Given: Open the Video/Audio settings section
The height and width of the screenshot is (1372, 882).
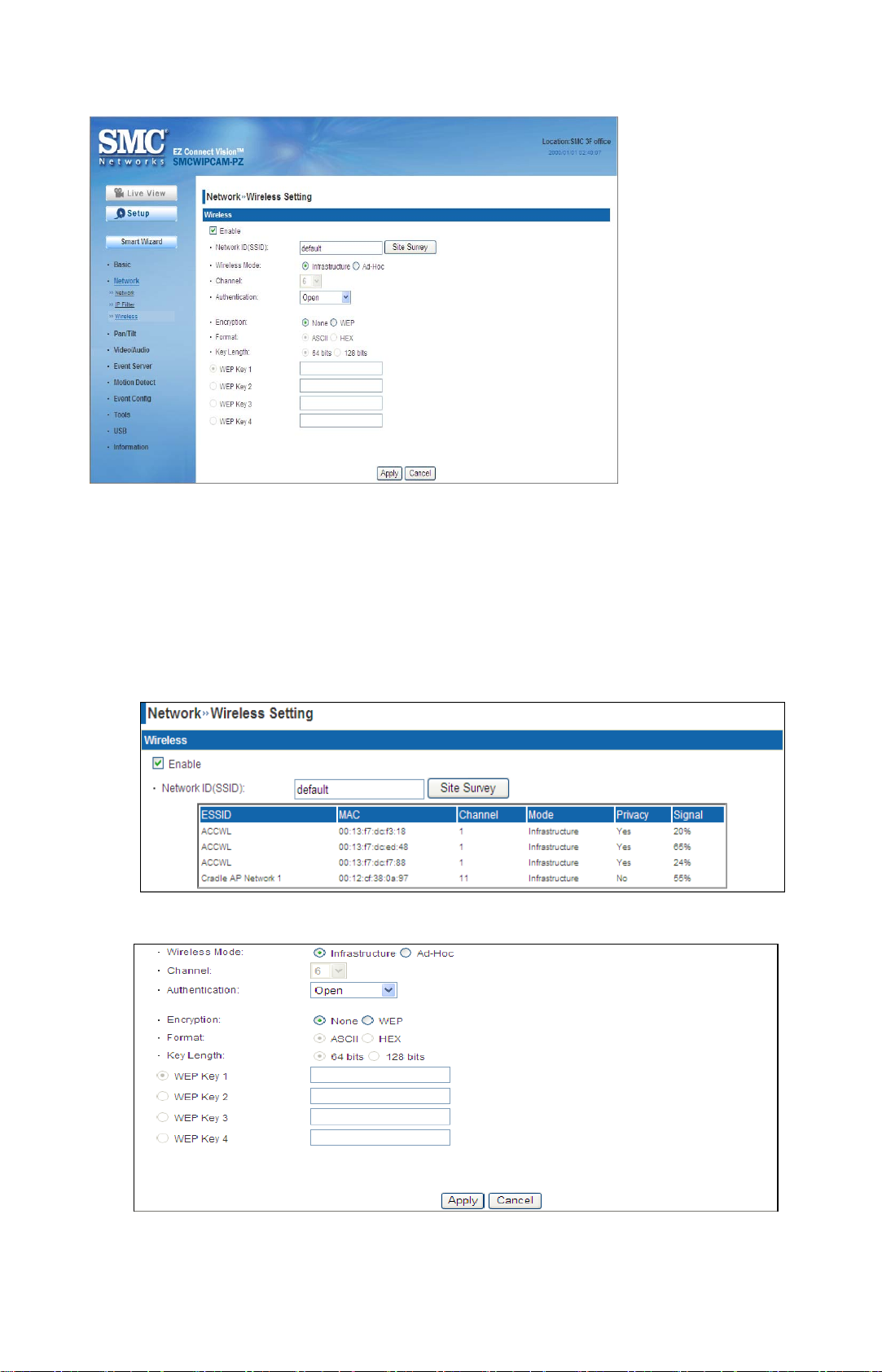Looking at the screenshot, I should [x=131, y=350].
